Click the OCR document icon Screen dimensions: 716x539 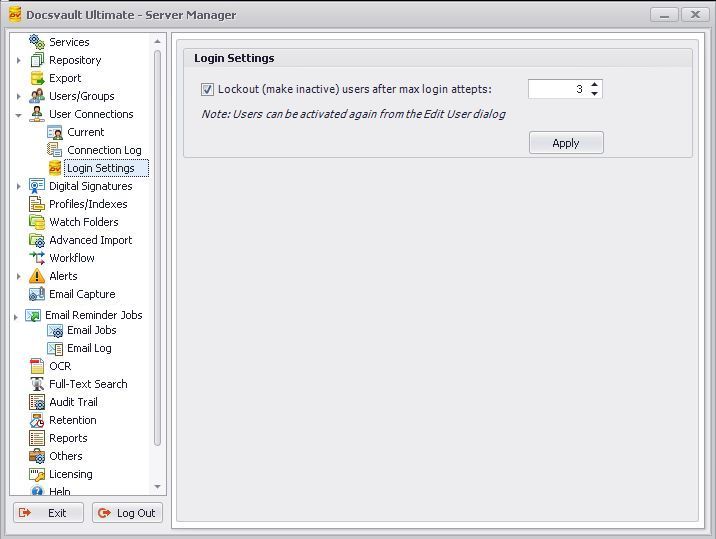click(x=37, y=366)
